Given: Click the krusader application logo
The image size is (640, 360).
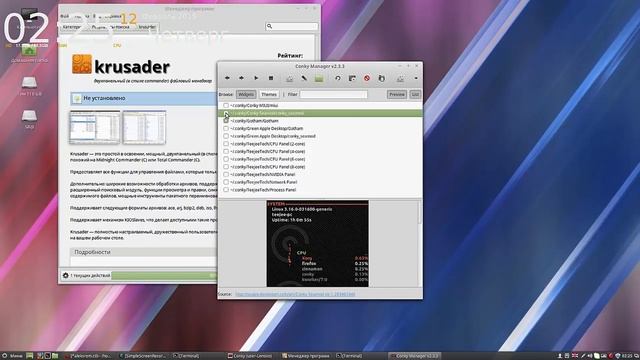Looking at the screenshot, I should pos(82,64).
